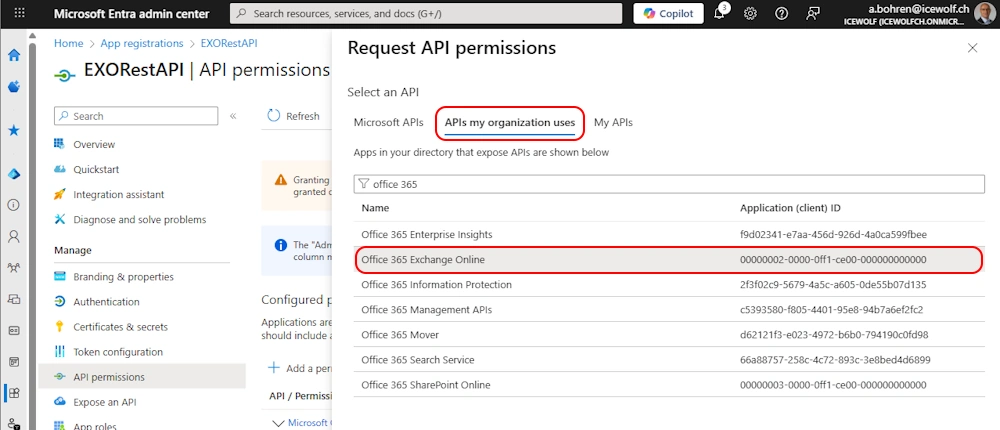Click the feedback icon in header

[813, 13]
